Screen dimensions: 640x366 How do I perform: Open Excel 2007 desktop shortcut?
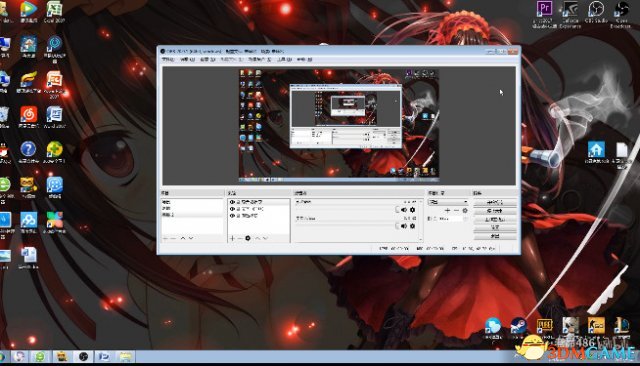pos(54,11)
